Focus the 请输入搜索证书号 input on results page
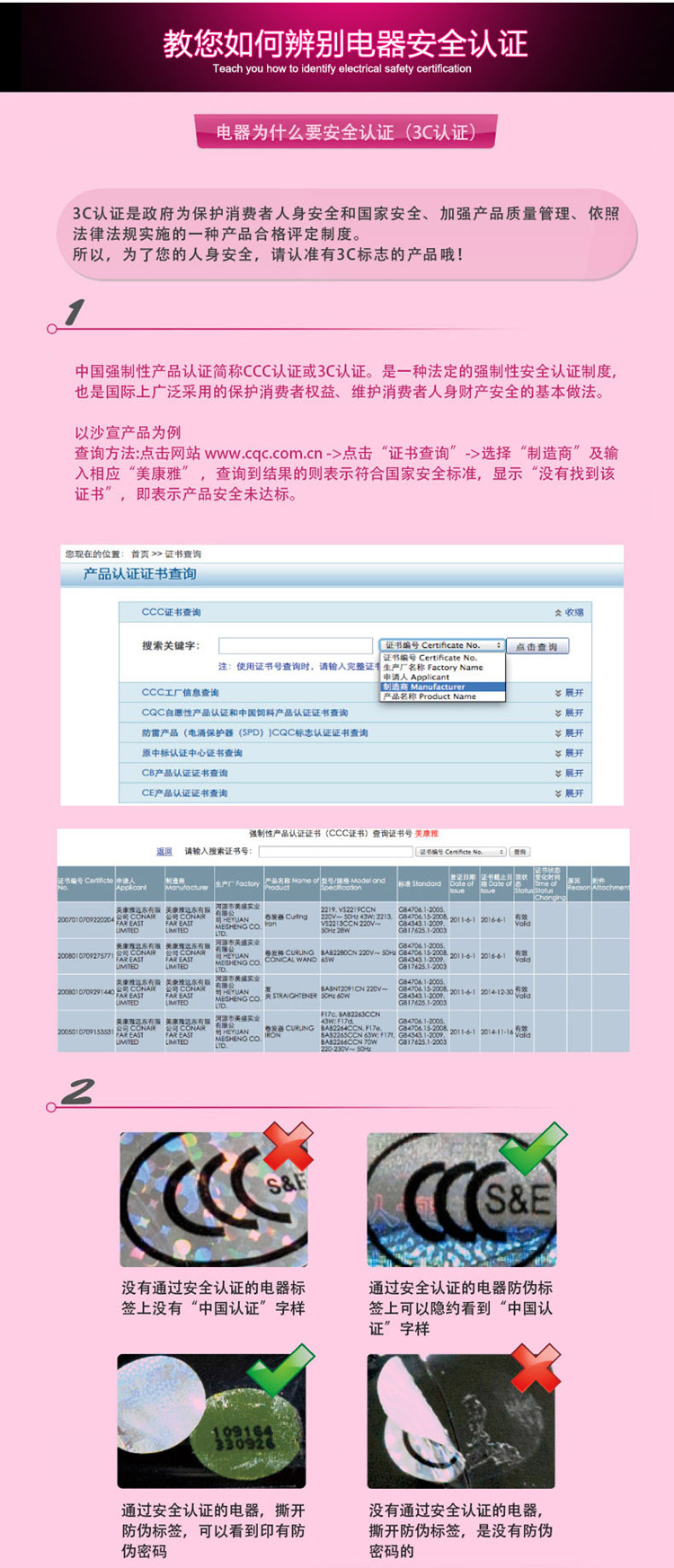The image size is (674, 1568). (336, 851)
